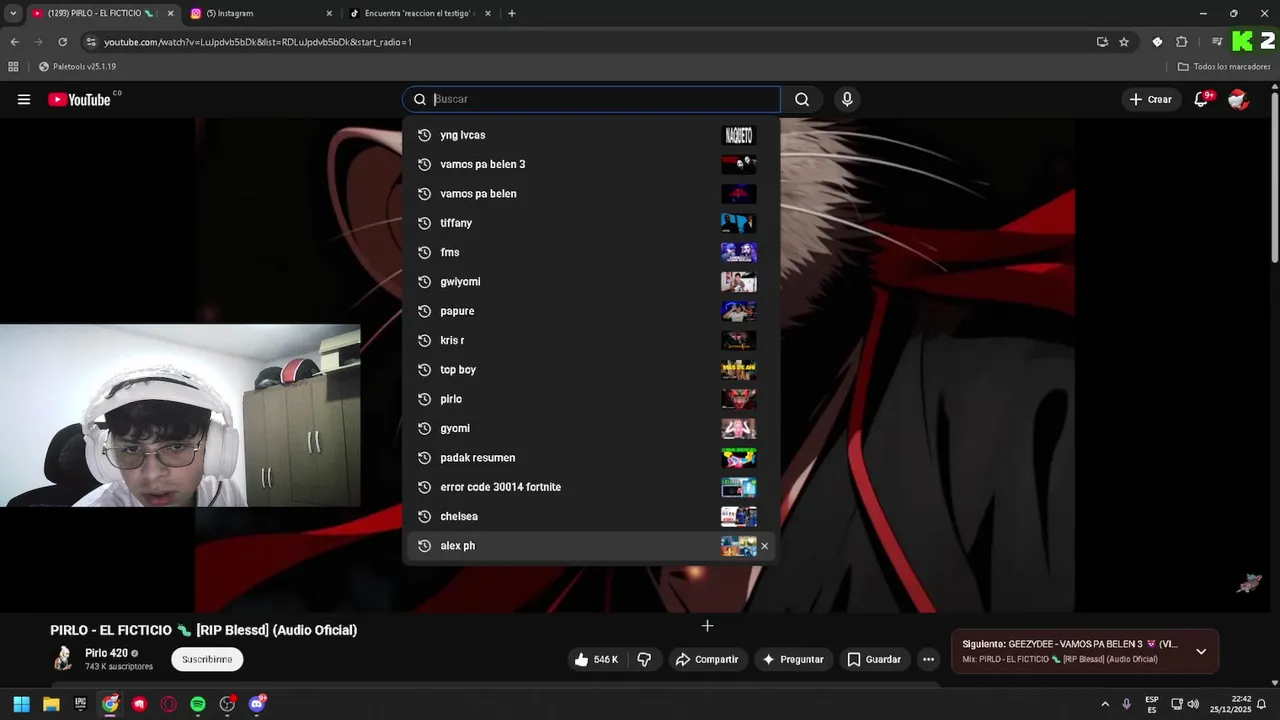Select the PIRLO - EL FICTICIO tab
The height and width of the screenshot is (720, 1280).
tap(102, 13)
